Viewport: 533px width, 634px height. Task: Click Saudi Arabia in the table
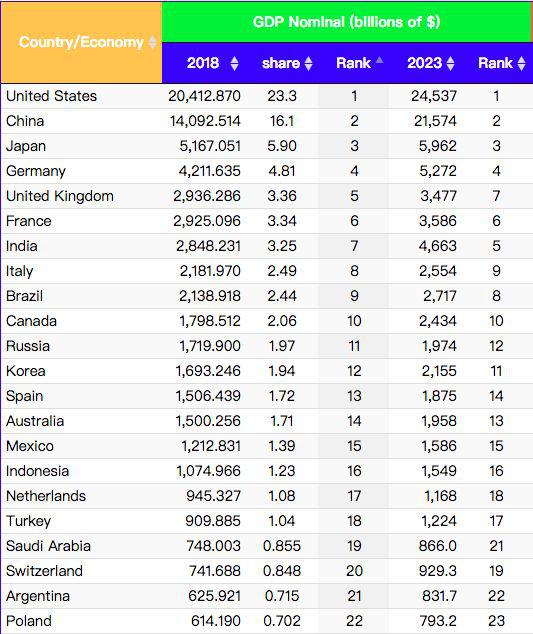point(49,546)
